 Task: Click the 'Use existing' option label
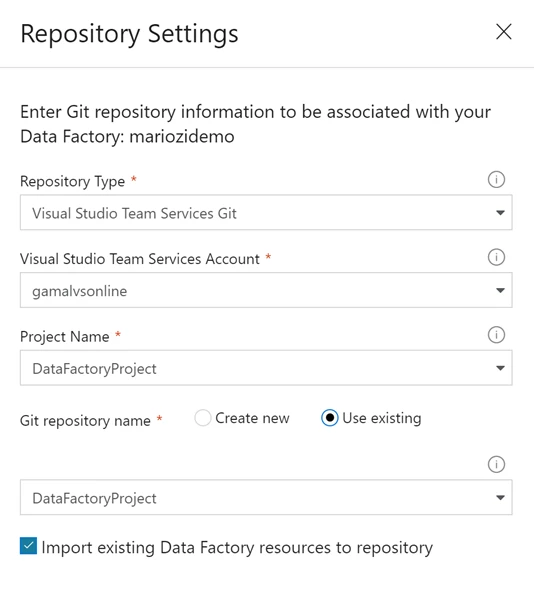[x=382, y=418]
